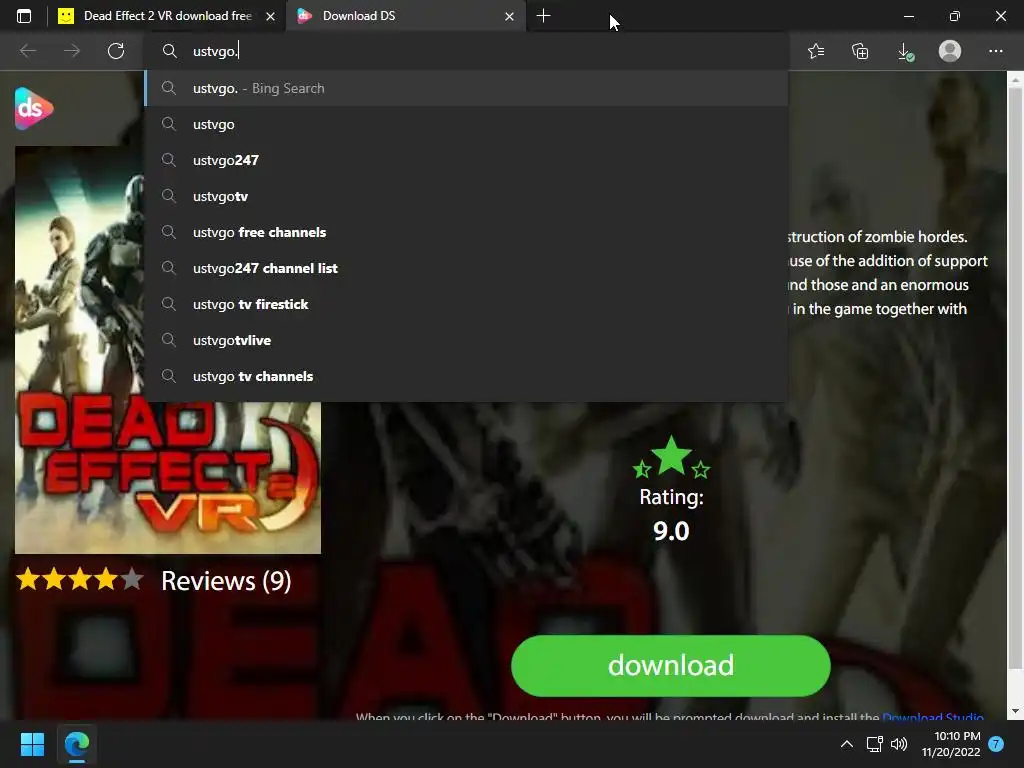Open a new tab with plus button

click(543, 16)
